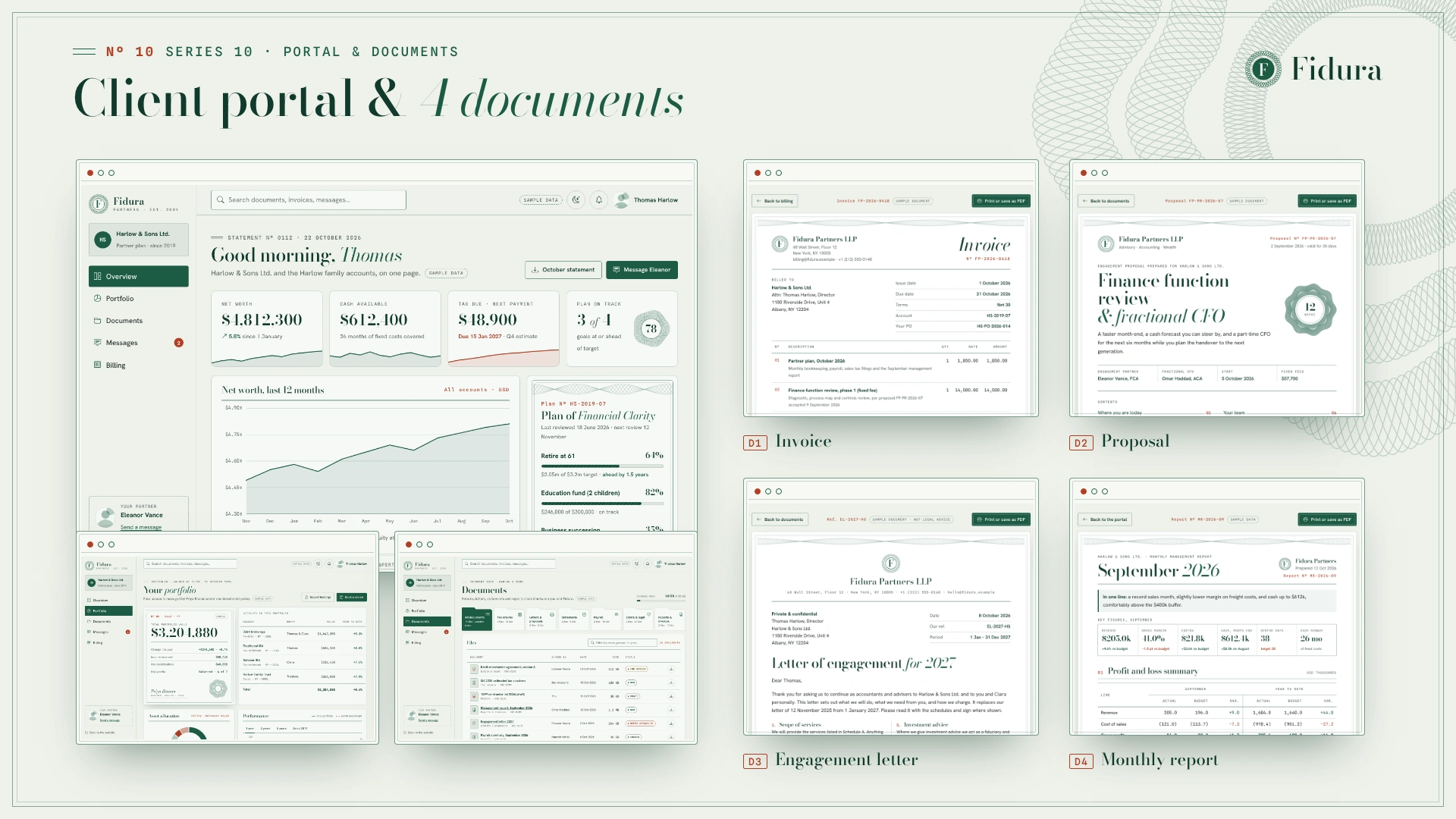This screenshot has width=1456, height=819.
Task: Click Back to the portal in Monthly report
Action: [x=1105, y=519]
